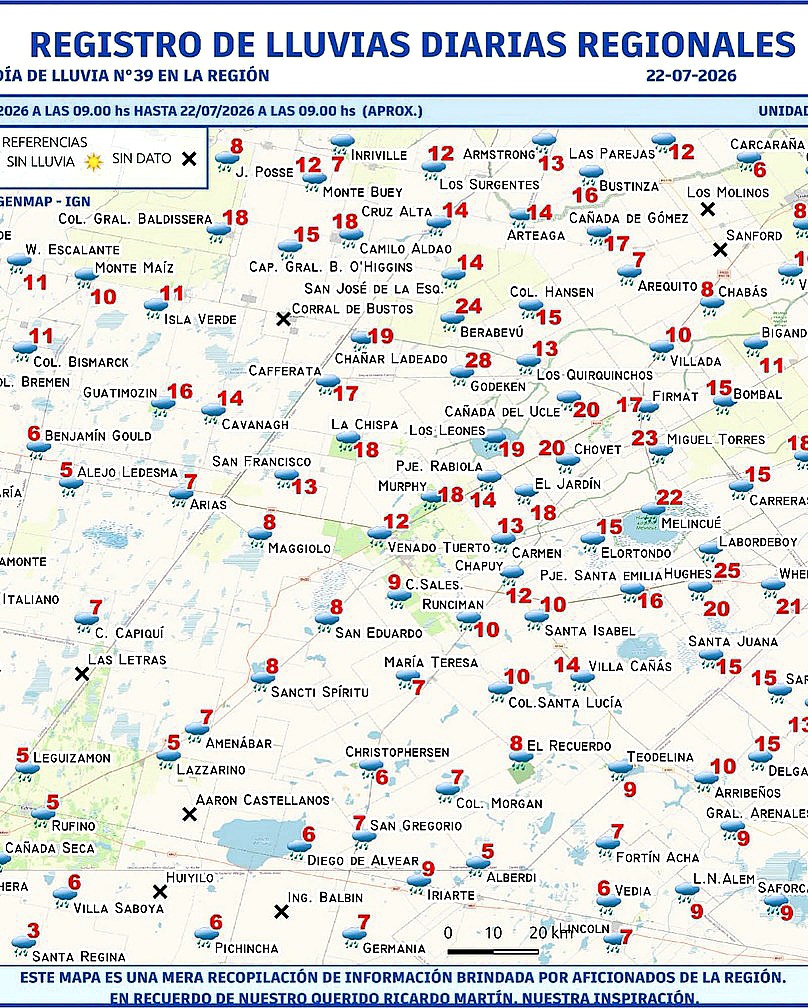Click the sun icon in Referencias legend
808x1008 pixels.
click(x=94, y=161)
